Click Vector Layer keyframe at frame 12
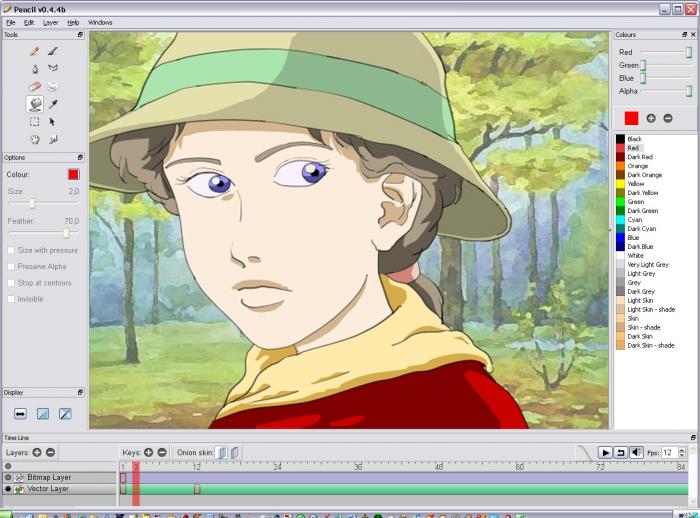Image resolution: width=700 pixels, height=518 pixels. click(x=197, y=489)
